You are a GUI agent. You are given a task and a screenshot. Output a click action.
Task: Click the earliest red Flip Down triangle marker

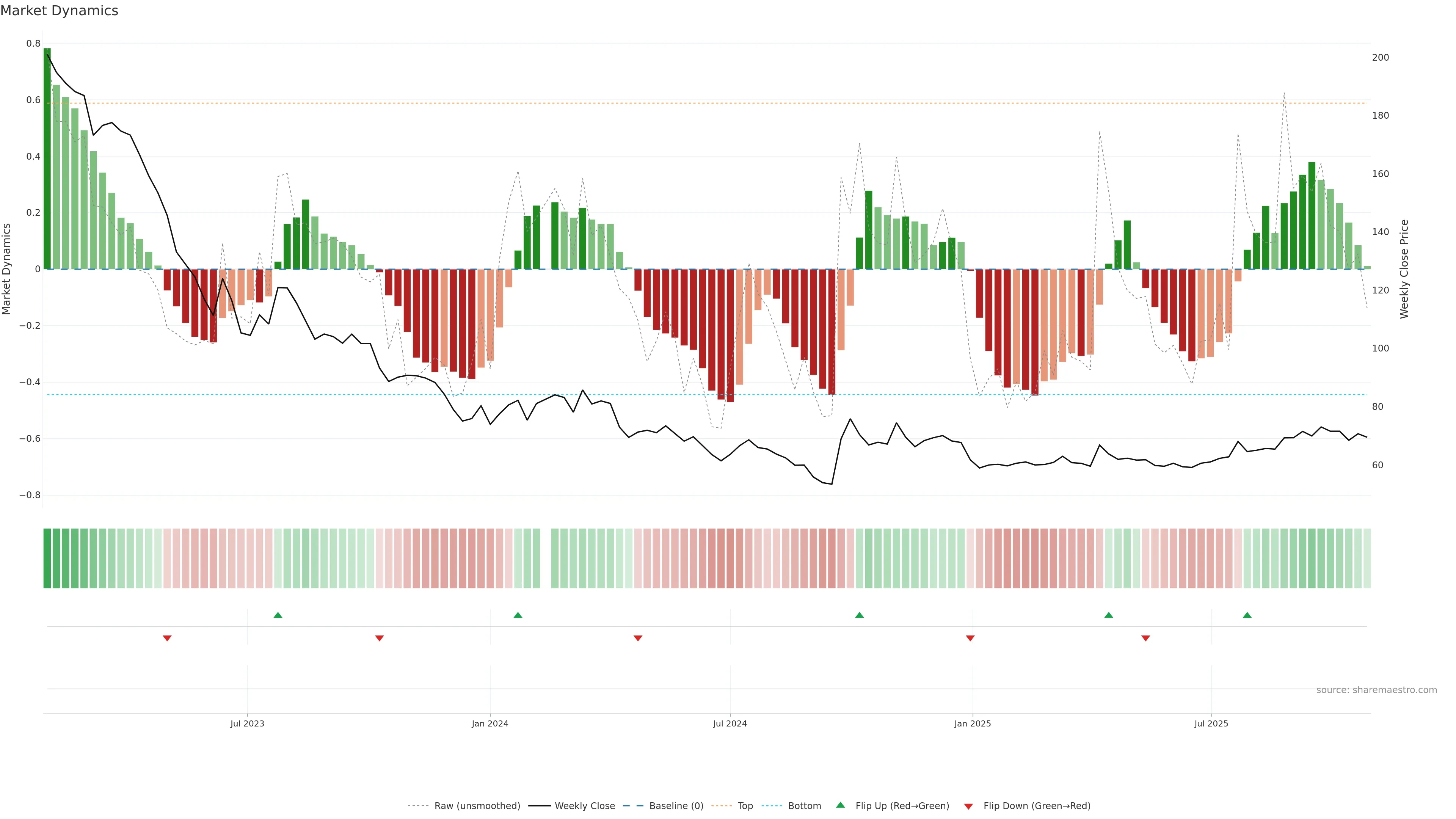[167, 638]
